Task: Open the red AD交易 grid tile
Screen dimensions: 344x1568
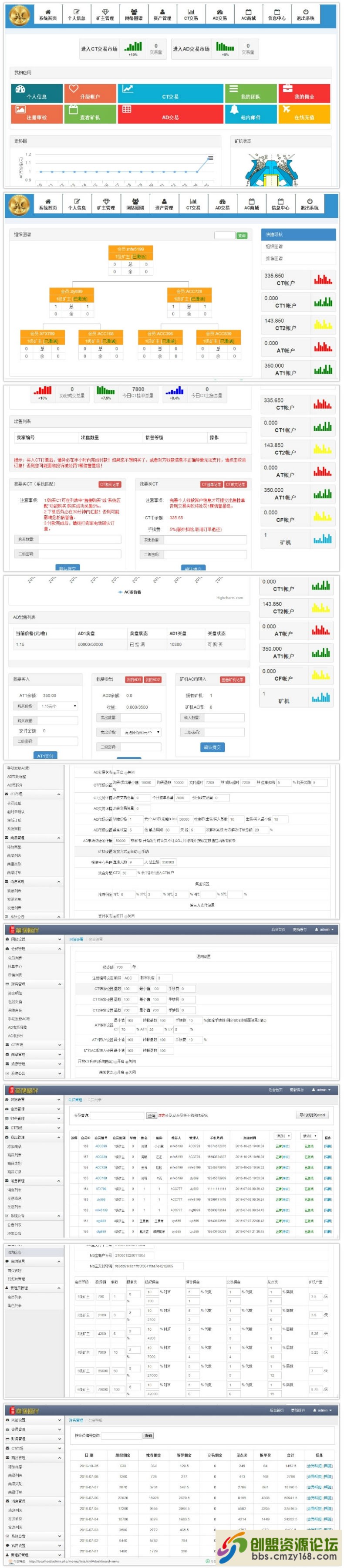Action: [x=171, y=114]
